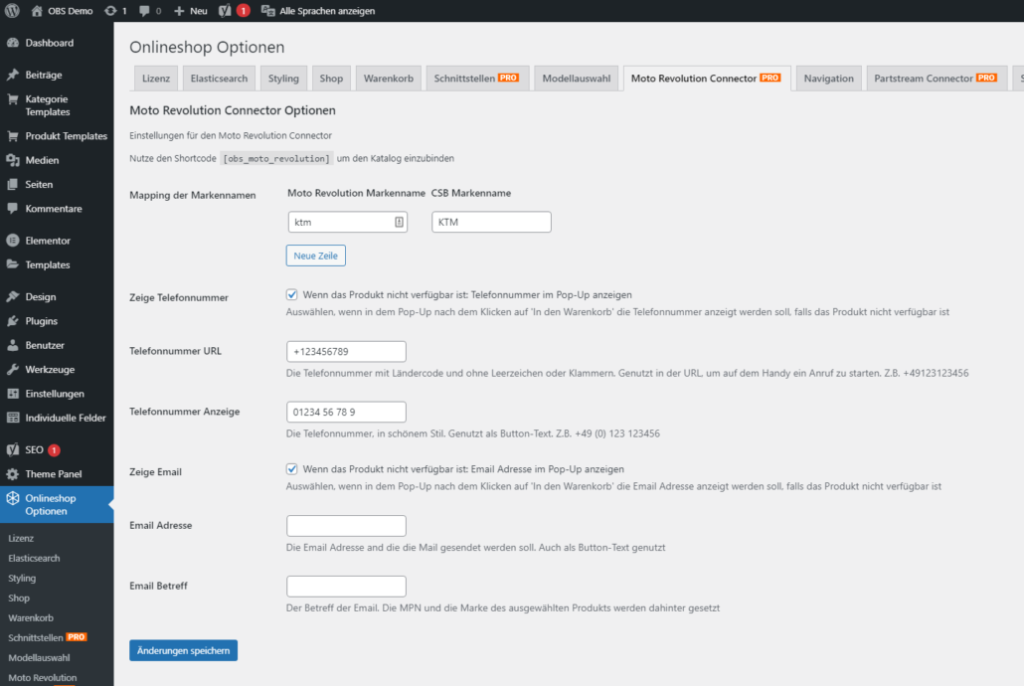Screen dimensions: 1024x686
Task: Click the Email Adresse input field
Action: [x=346, y=525]
